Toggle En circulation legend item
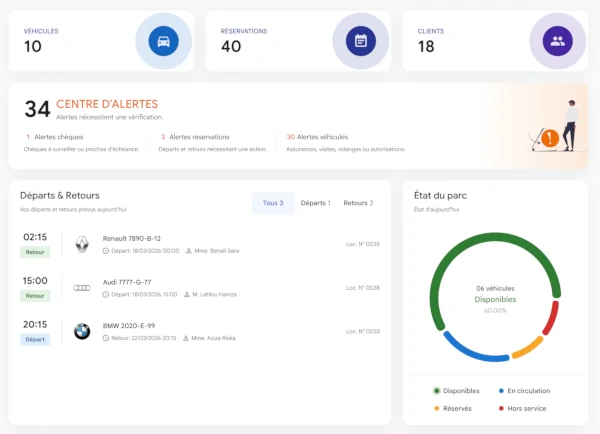Image resolution: width=600 pixels, height=434 pixels. point(525,391)
